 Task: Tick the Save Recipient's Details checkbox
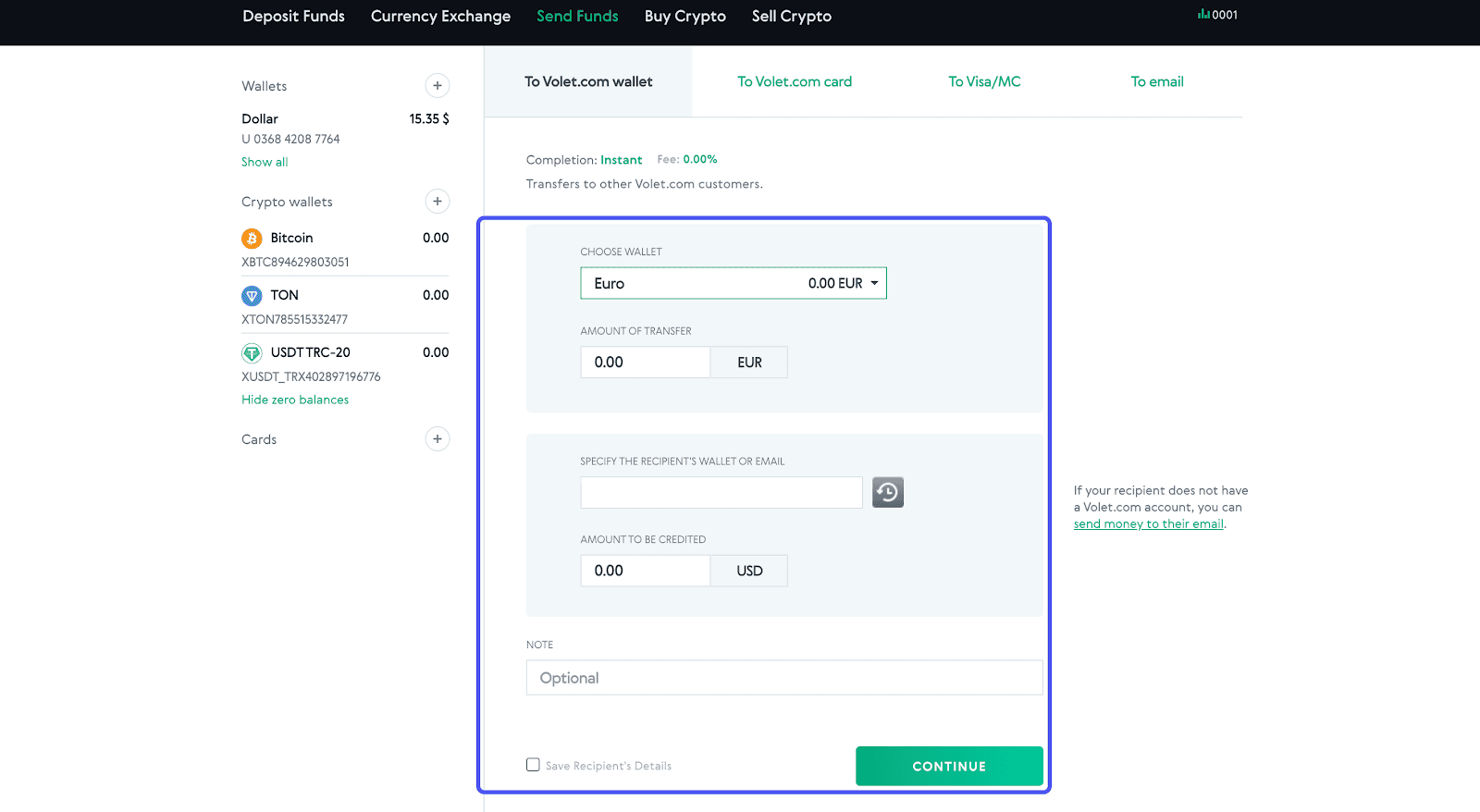click(533, 765)
